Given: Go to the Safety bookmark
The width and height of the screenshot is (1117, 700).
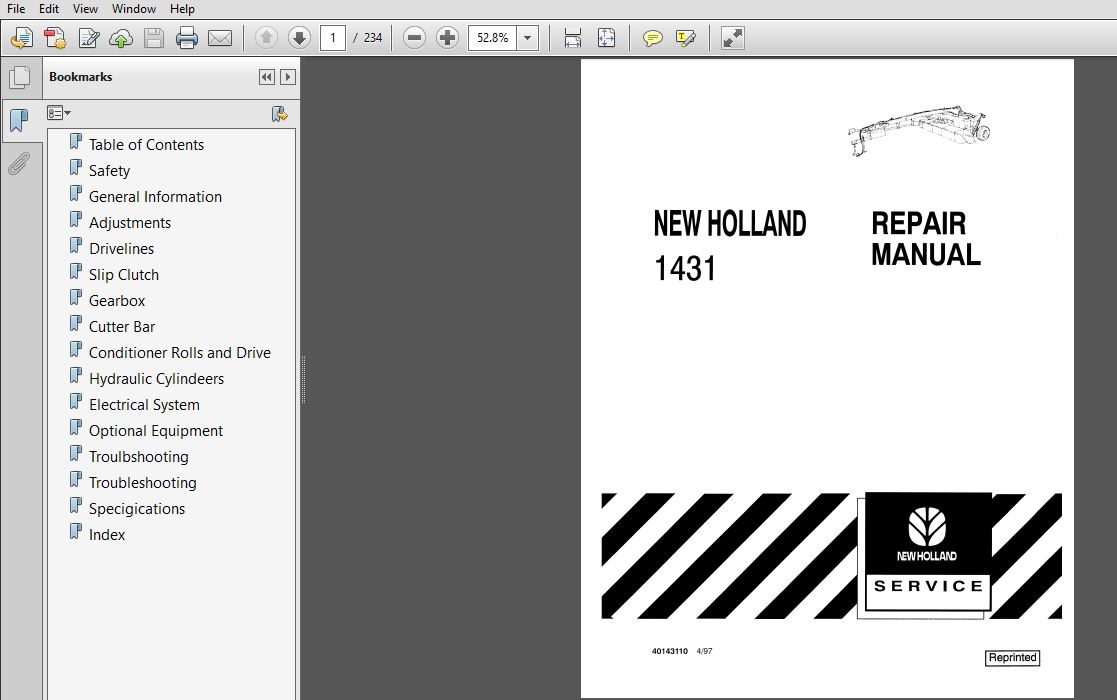Looking at the screenshot, I should point(109,171).
